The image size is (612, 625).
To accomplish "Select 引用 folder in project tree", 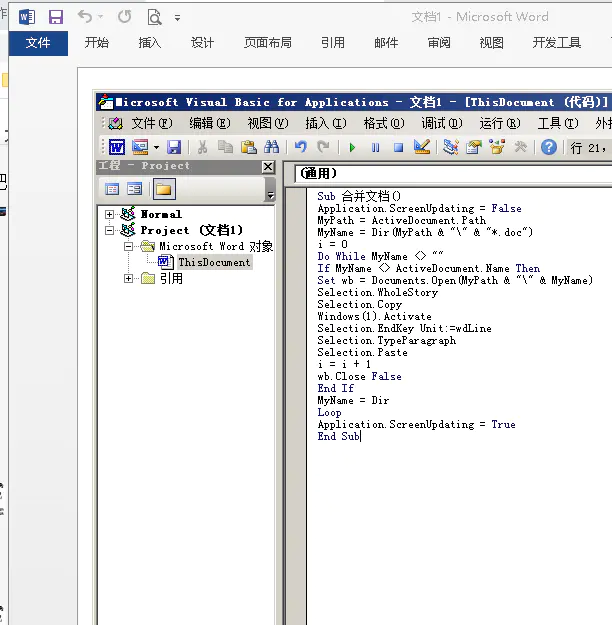I will click(171, 279).
